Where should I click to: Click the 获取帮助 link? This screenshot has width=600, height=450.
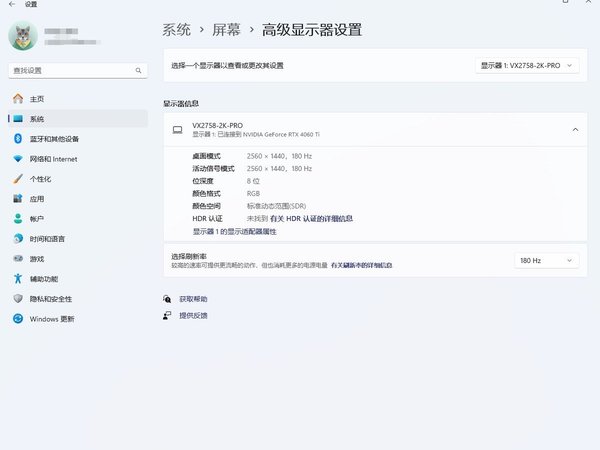coord(193,299)
